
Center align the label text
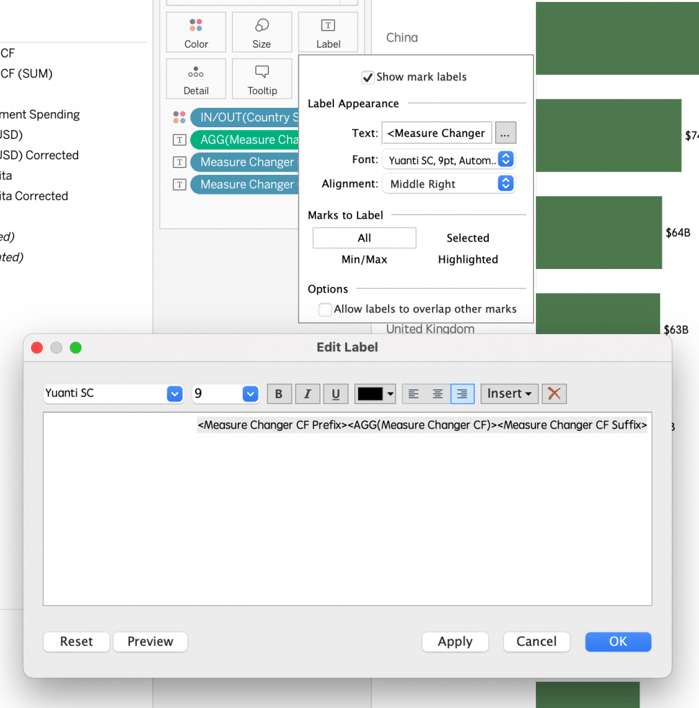[438, 394]
